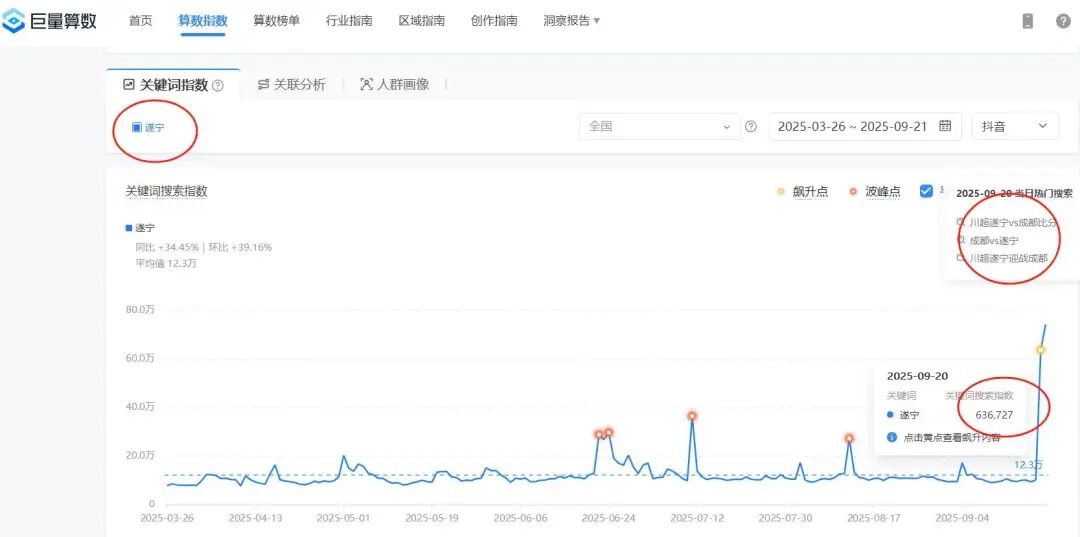Open the 抖音 platform dropdown
This screenshot has width=1080, height=537.
pyautogui.click(x=1014, y=127)
